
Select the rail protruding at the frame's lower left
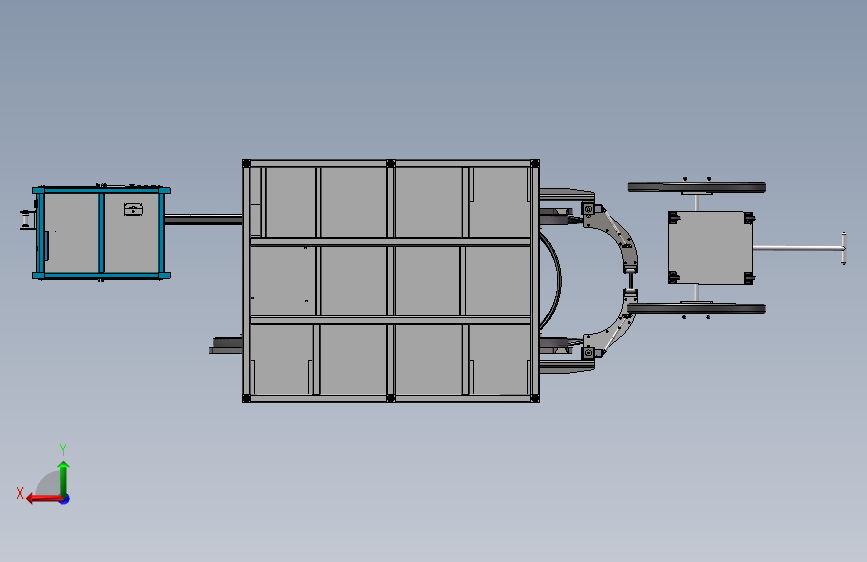coord(226,346)
